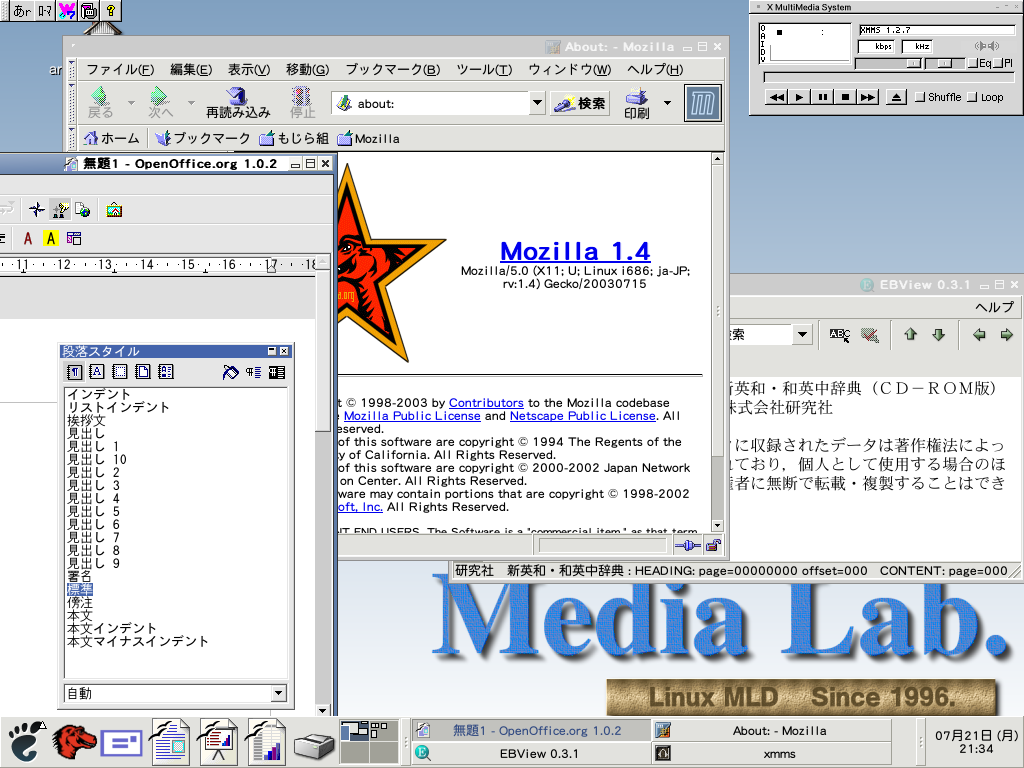Open 編集(E) menu in Mozilla
Viewport: 1024px width, 768px height.
(191, 69)
